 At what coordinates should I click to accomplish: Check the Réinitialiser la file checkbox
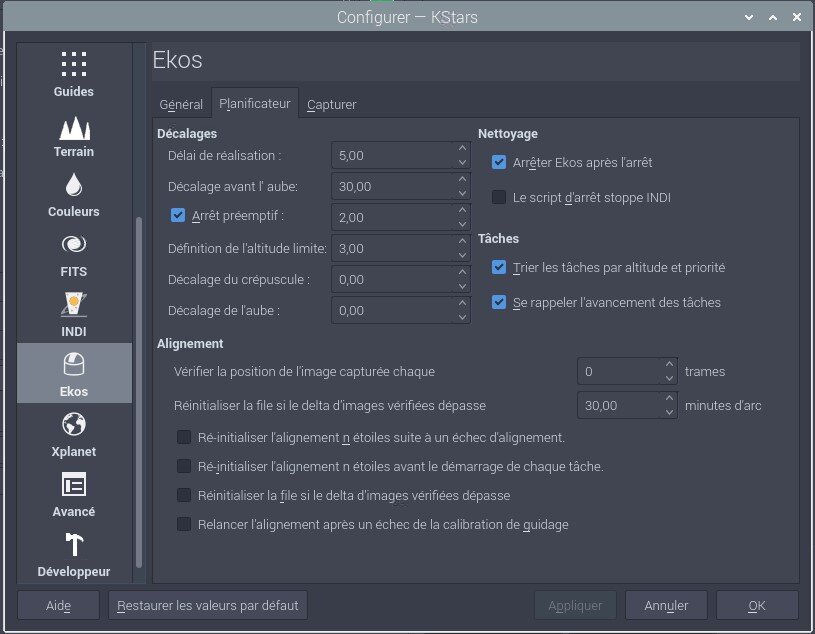[x=184, y=495]
